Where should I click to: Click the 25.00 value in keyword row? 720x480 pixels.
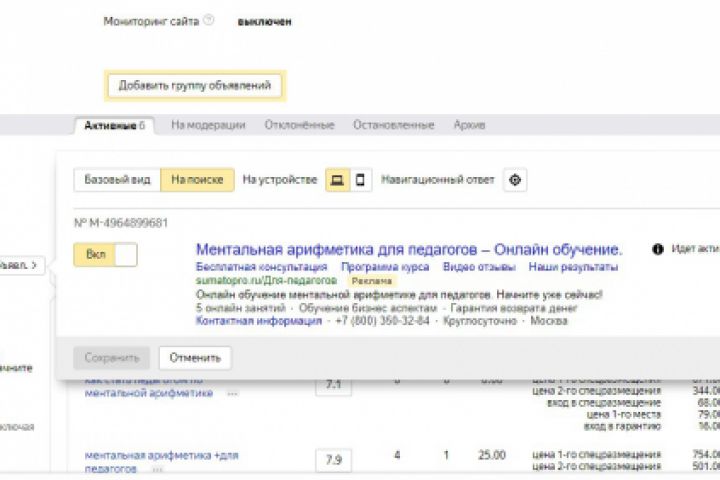click(x=492, y=455)
